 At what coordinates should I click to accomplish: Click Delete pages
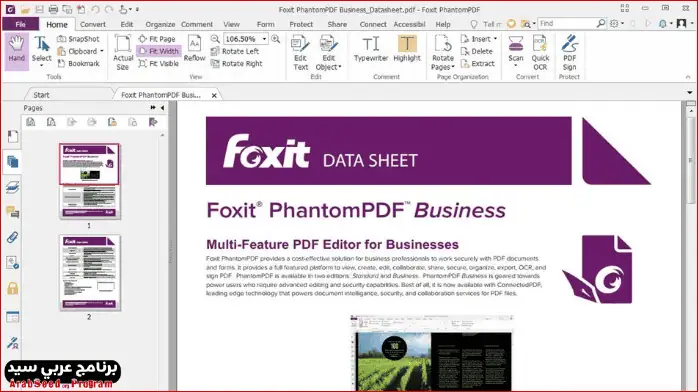[x=476, y=51]
